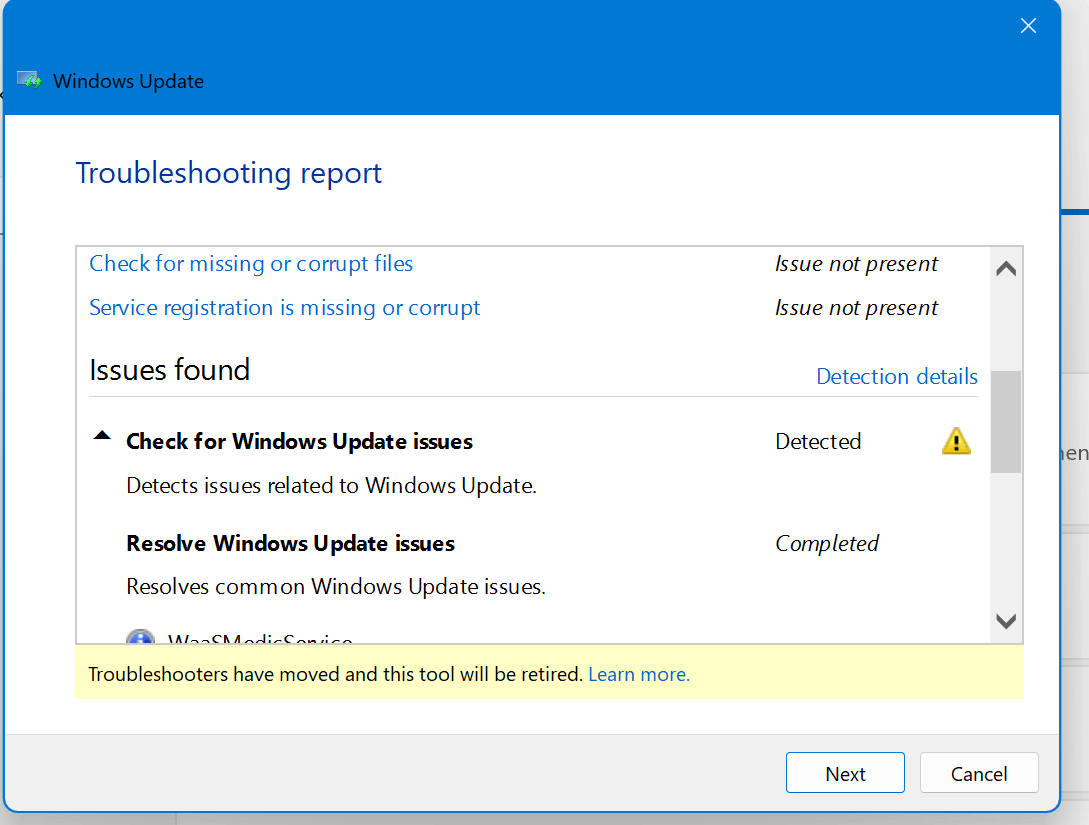The height and width of the screenshot is (825, 1089).
Task: Open Service registration is missing or corrupt link
Action: click(285, 308)
